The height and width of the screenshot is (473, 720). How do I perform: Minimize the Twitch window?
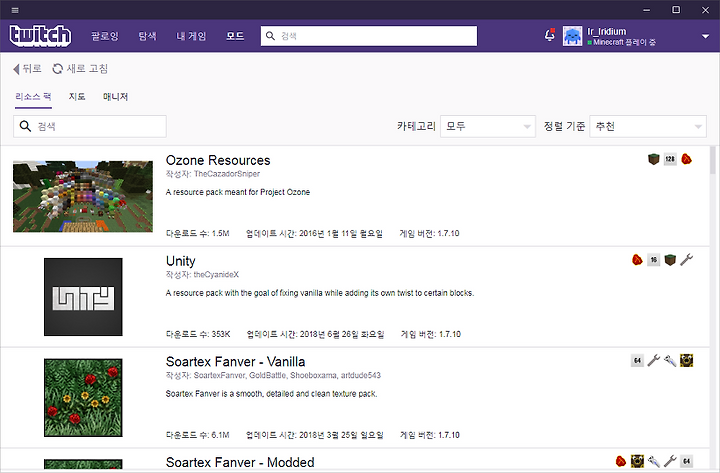click(x=647, y=10)
